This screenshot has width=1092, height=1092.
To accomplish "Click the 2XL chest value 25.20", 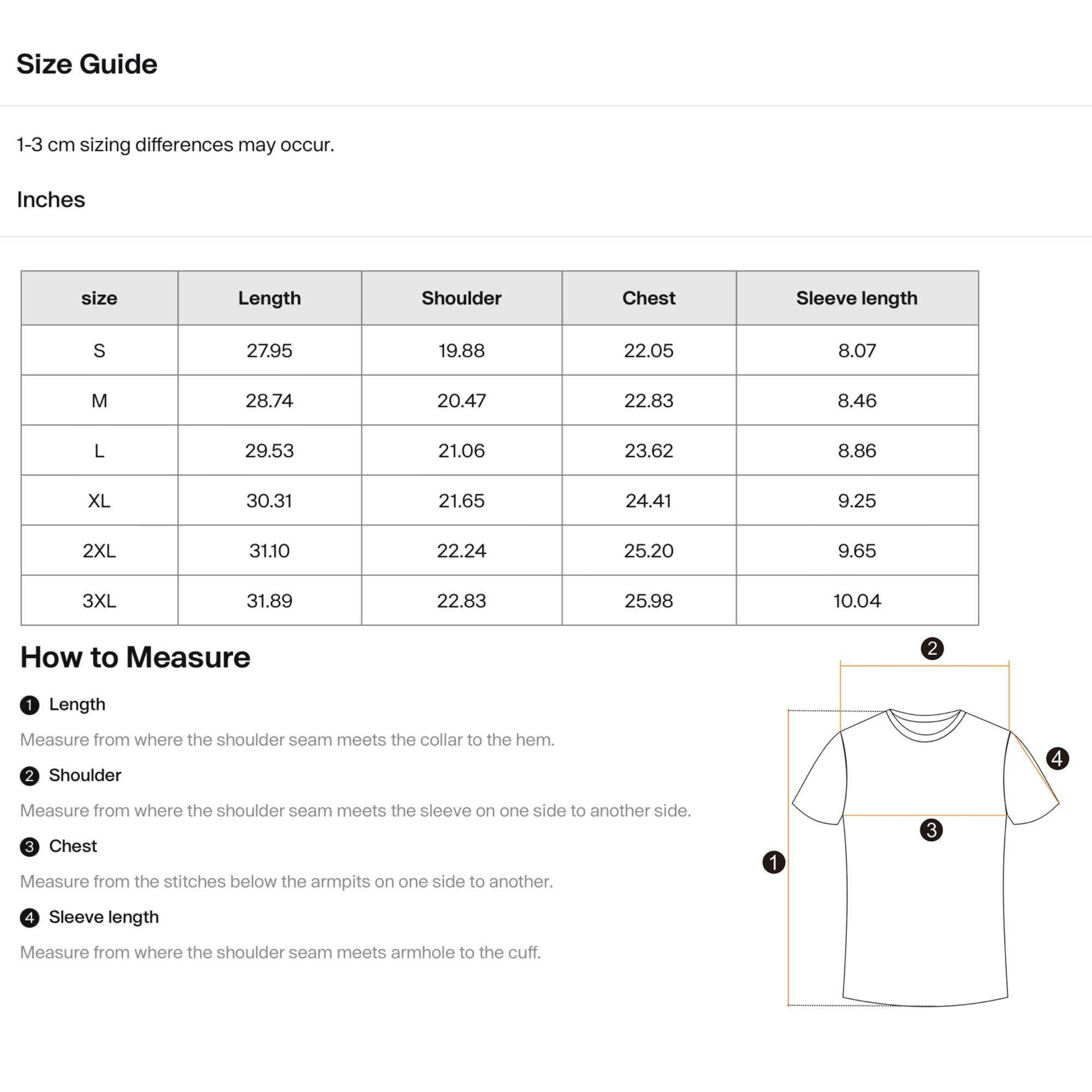I will pos(648,550).
